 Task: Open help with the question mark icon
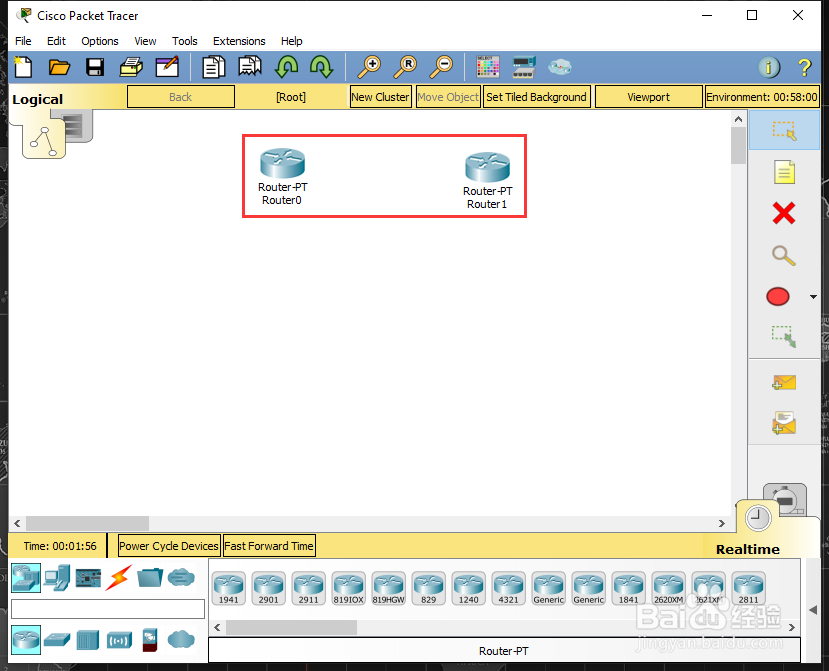coord(805,68)
